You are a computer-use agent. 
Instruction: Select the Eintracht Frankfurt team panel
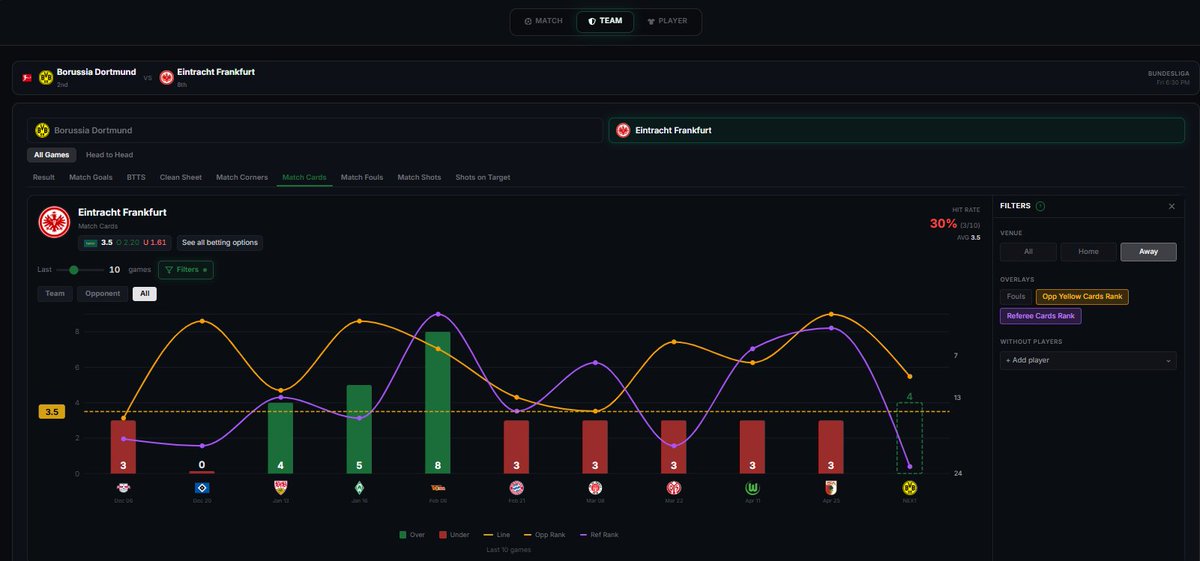tap(897, 130)
